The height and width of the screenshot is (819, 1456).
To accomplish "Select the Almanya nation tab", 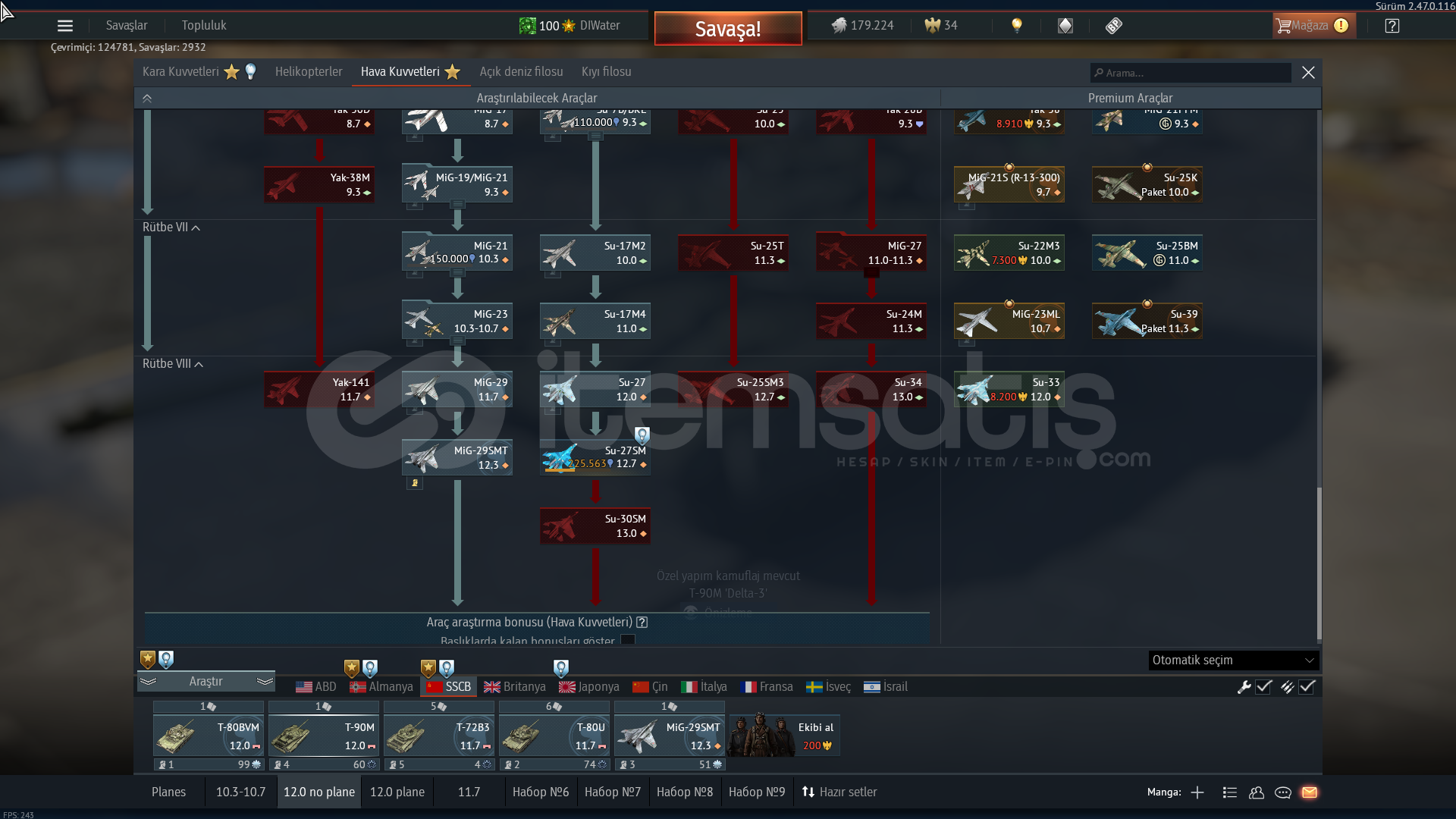I will click(381, 687).
